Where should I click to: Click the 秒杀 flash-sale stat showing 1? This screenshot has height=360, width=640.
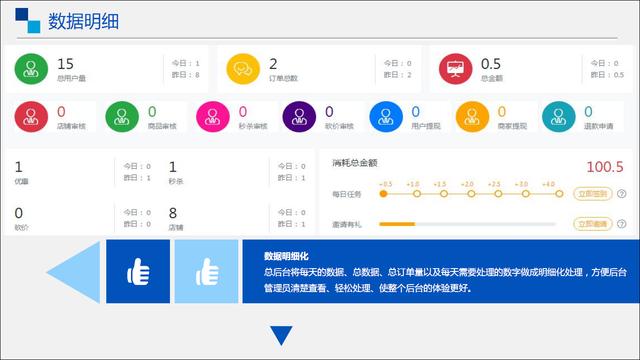[176, 172]
